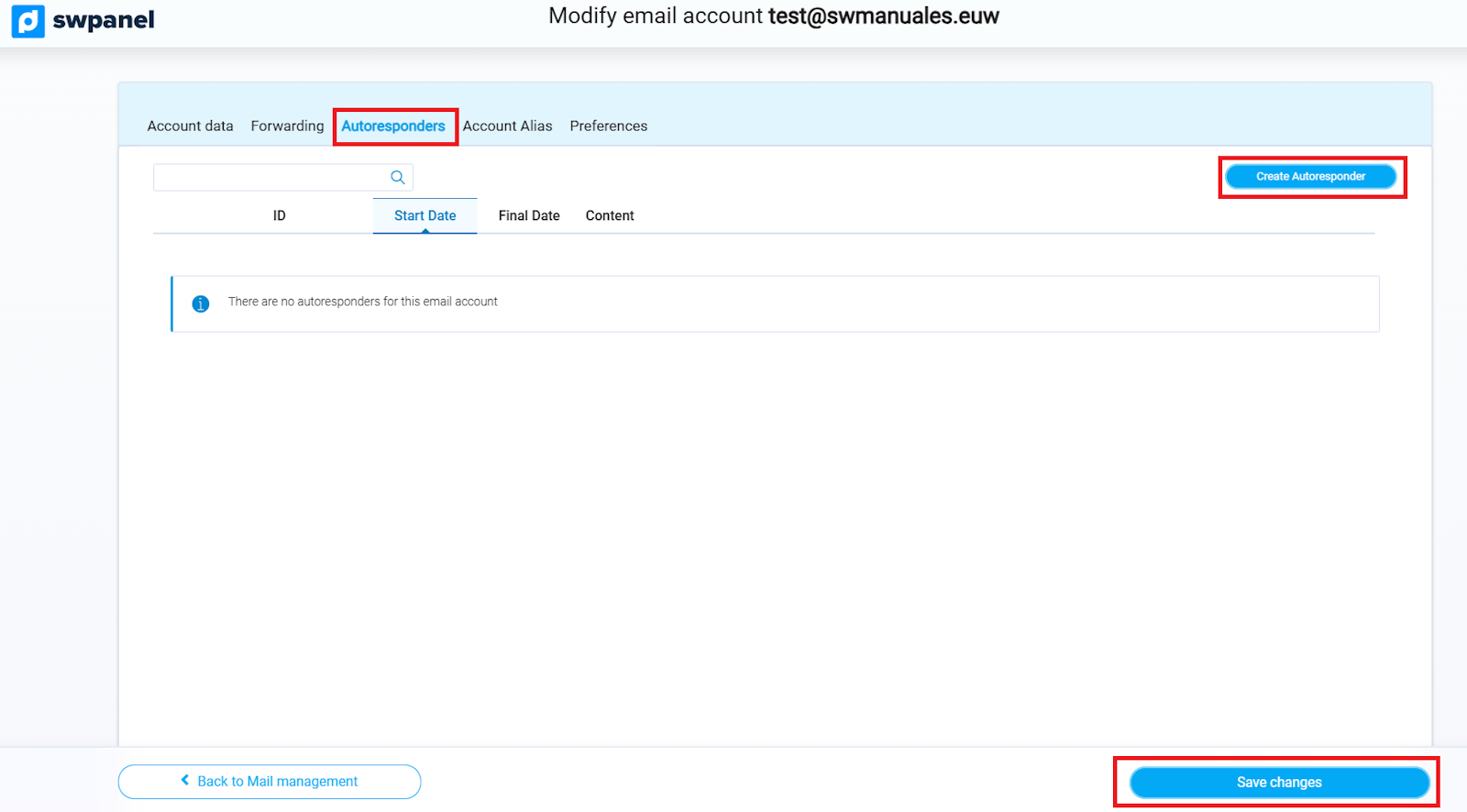The height and width of the screenshot is (812, 1467).
Task: Click the blue info icon
Action: coord(201,304)
